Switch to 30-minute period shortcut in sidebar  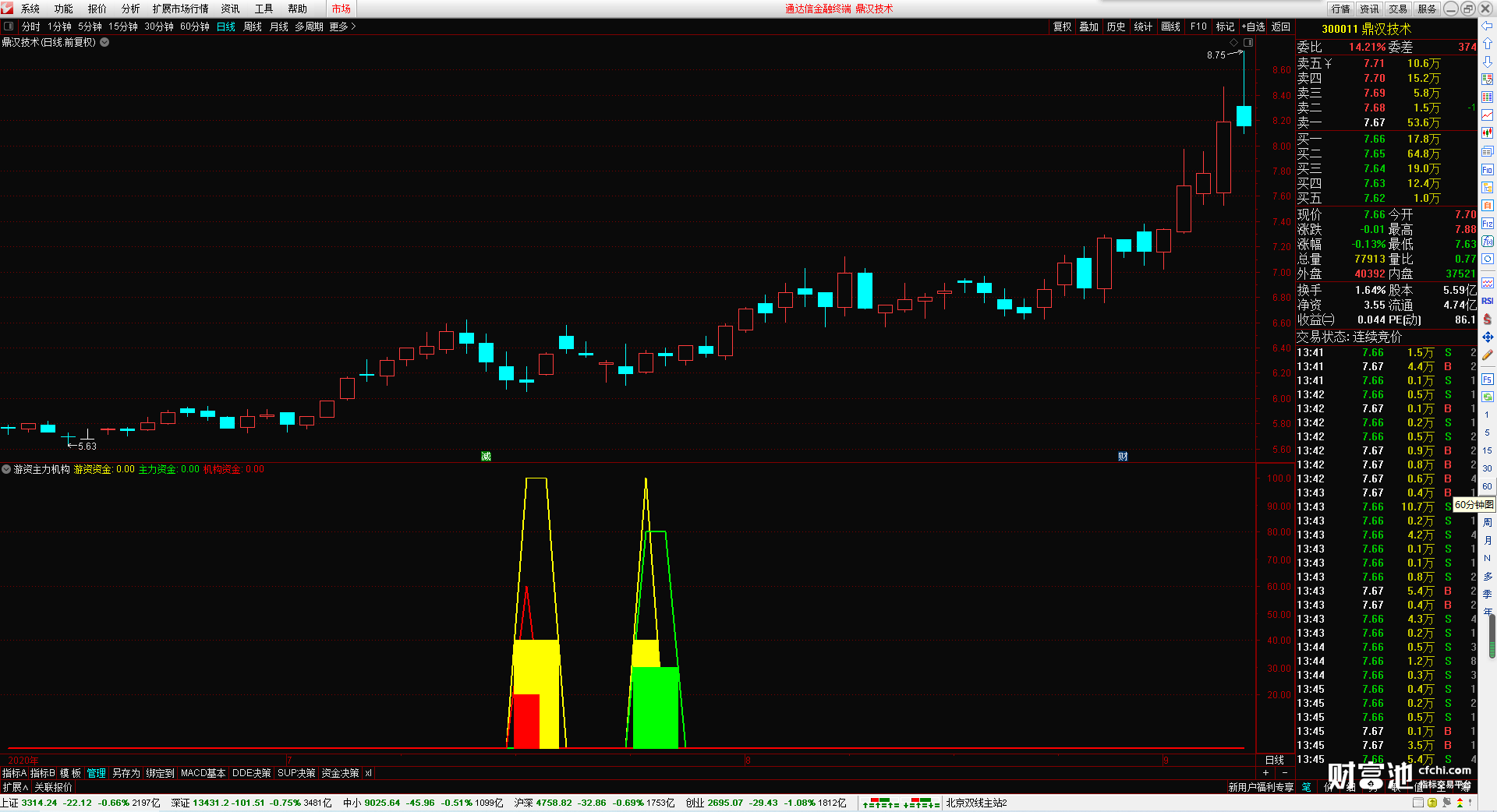tap(1488, 468)
